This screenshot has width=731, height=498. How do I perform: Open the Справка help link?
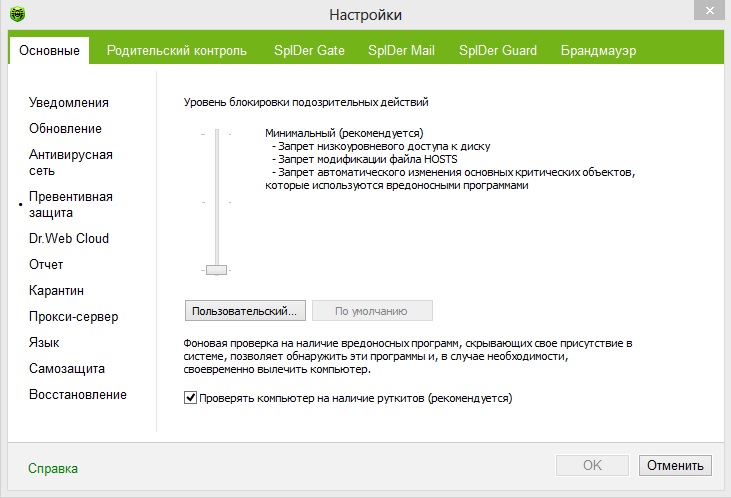click(x=53, y=468)
